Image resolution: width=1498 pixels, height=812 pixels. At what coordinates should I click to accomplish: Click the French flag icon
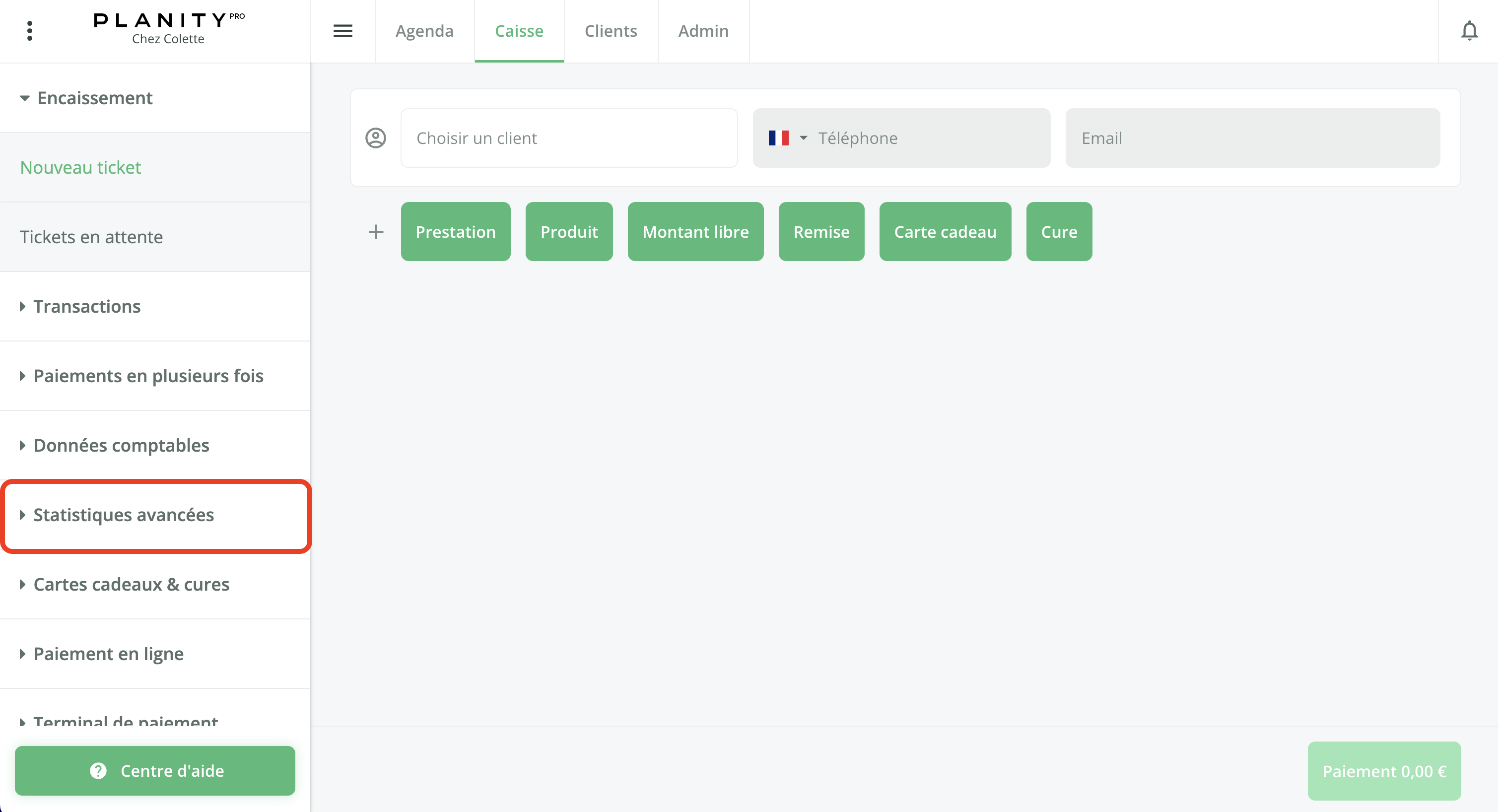coord(778,138)
